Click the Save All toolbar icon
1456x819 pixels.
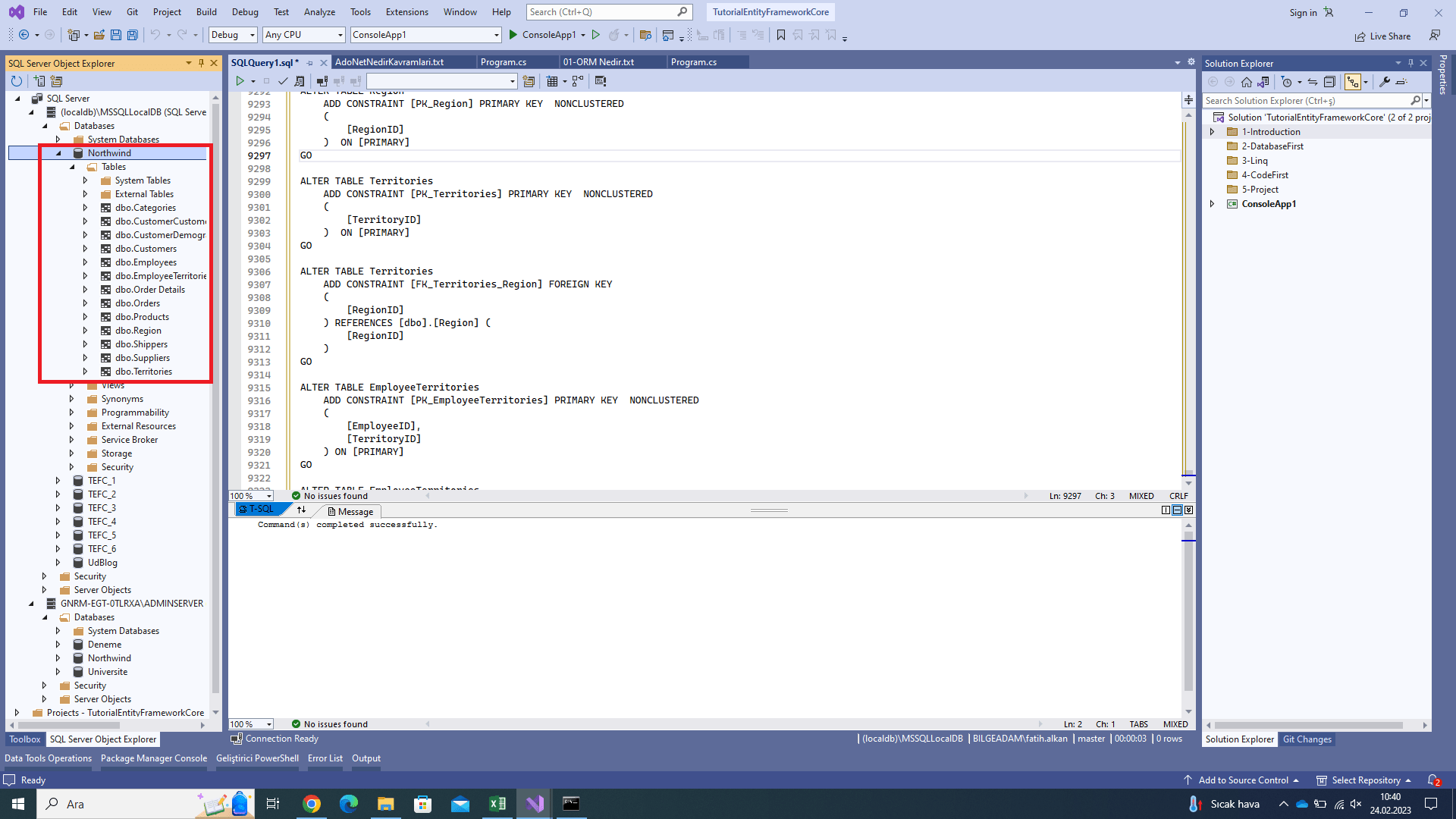[132, 35]
